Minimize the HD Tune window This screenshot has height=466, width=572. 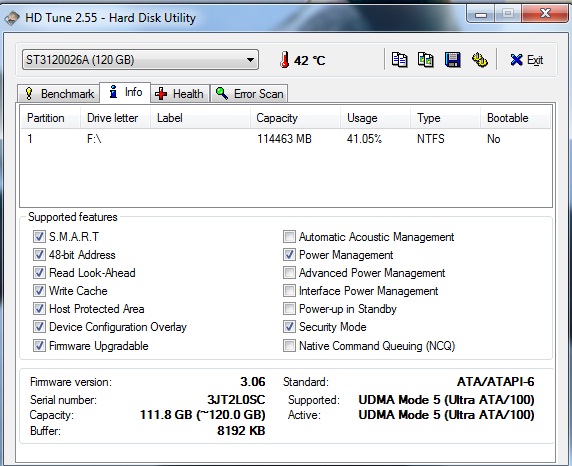pyautogui.click(x=481, y=15)
